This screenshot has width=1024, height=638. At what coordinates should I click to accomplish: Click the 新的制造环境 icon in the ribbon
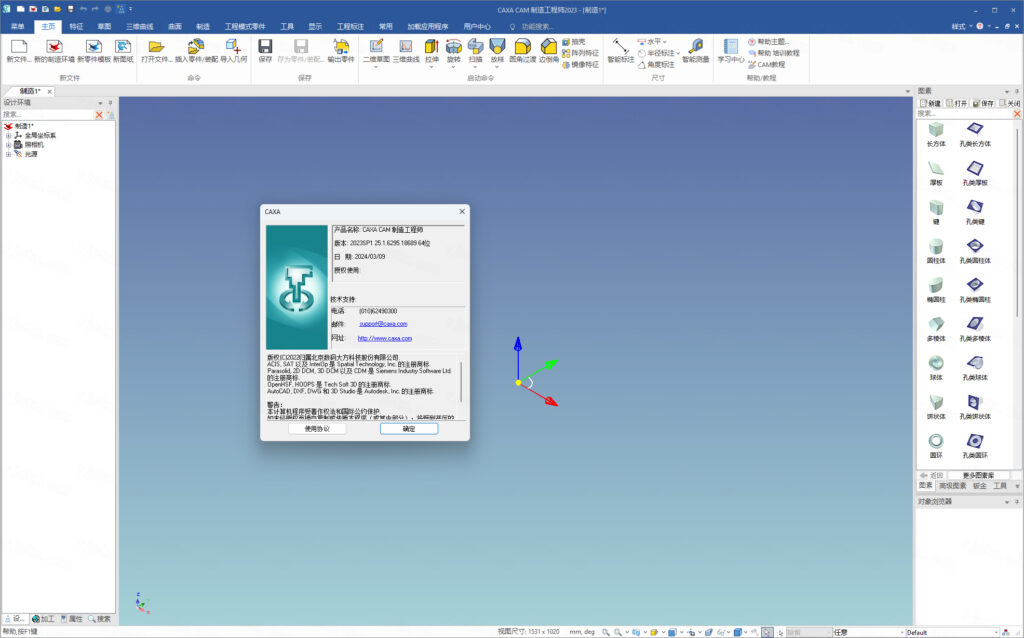click(x=54, y=47)
